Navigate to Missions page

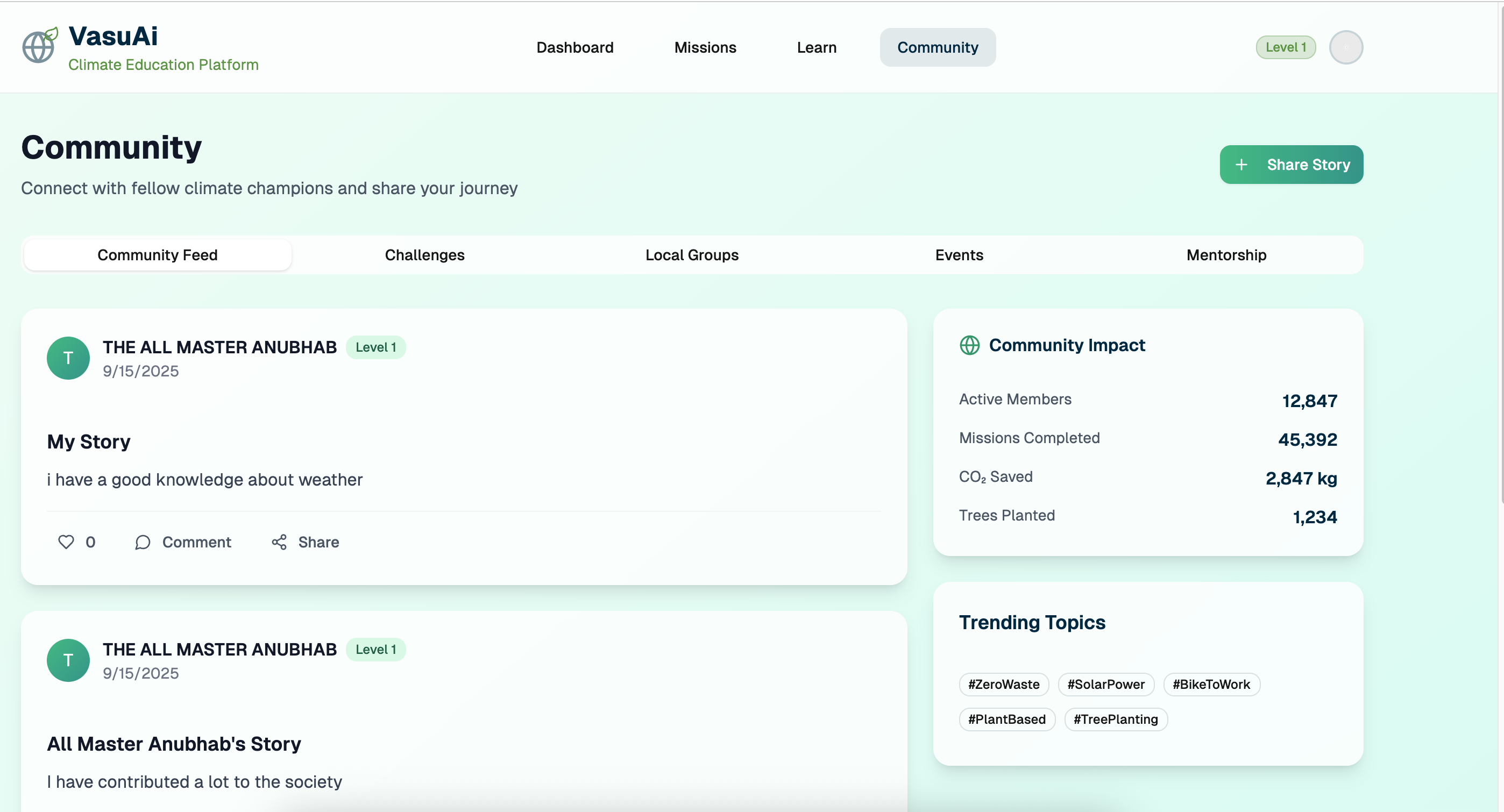point(705,47)
